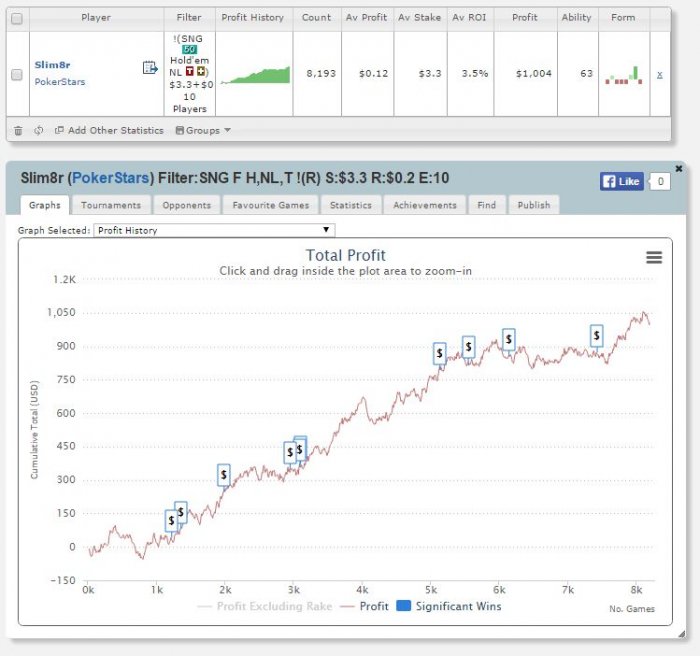Tick the select-all checkbox in table header
Viewport: 700px width, 656px height.
17,19
